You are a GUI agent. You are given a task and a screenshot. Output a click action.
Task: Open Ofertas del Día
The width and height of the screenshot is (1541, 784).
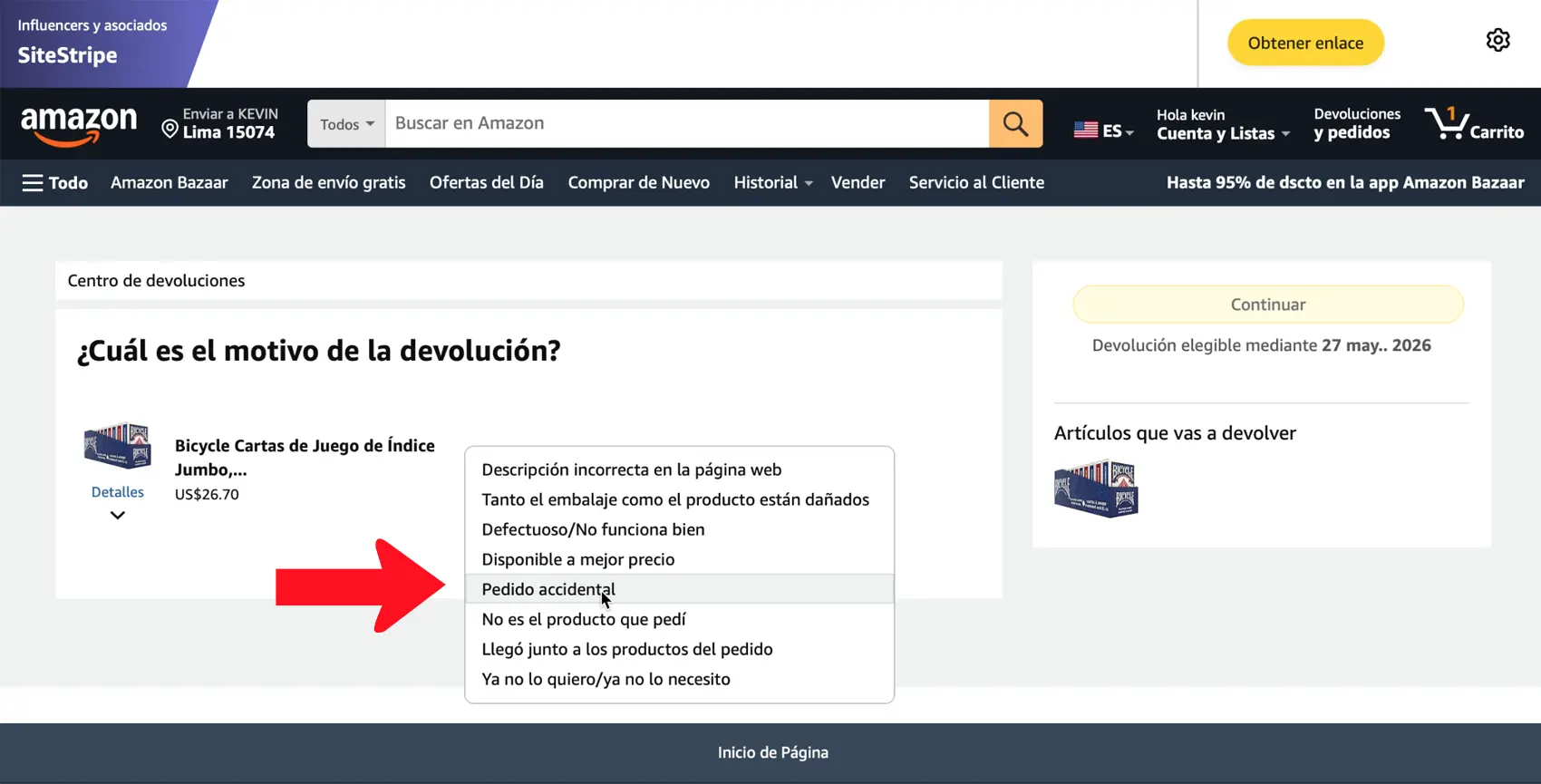[487, 183]
